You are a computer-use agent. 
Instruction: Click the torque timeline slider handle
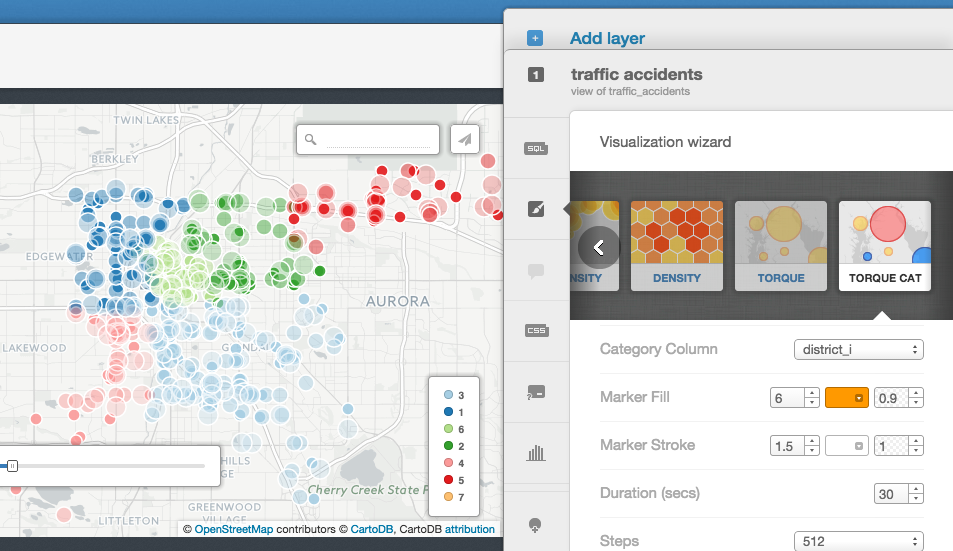(12, 466)
